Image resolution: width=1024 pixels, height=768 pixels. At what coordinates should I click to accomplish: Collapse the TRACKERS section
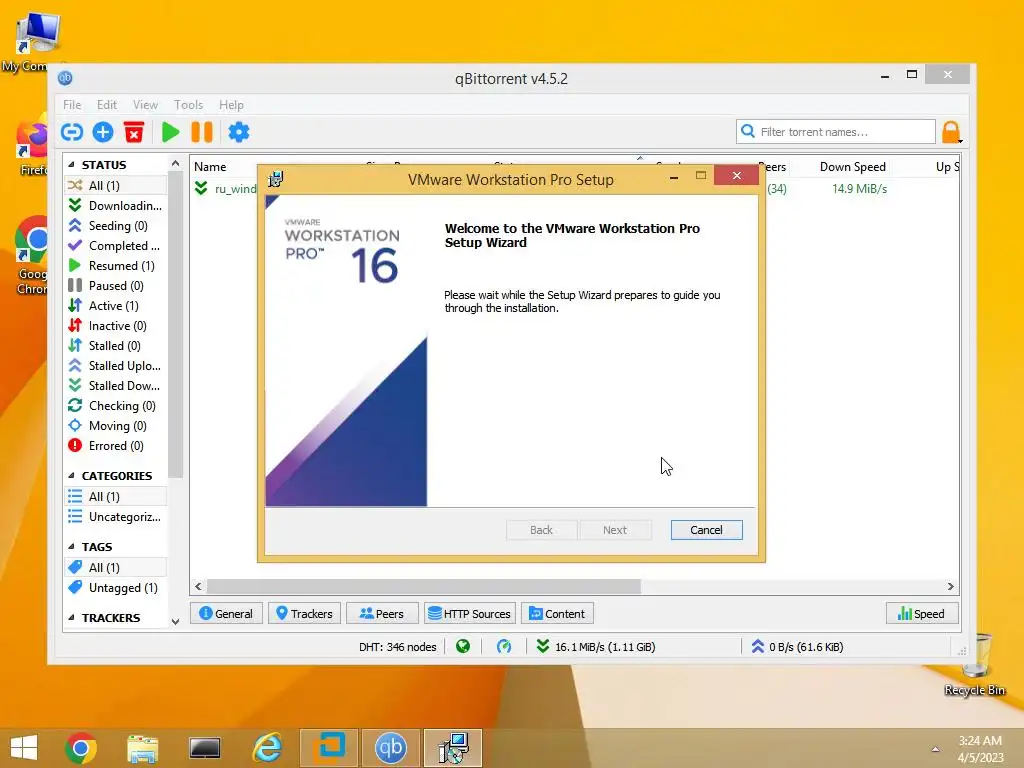coord(71,618)
